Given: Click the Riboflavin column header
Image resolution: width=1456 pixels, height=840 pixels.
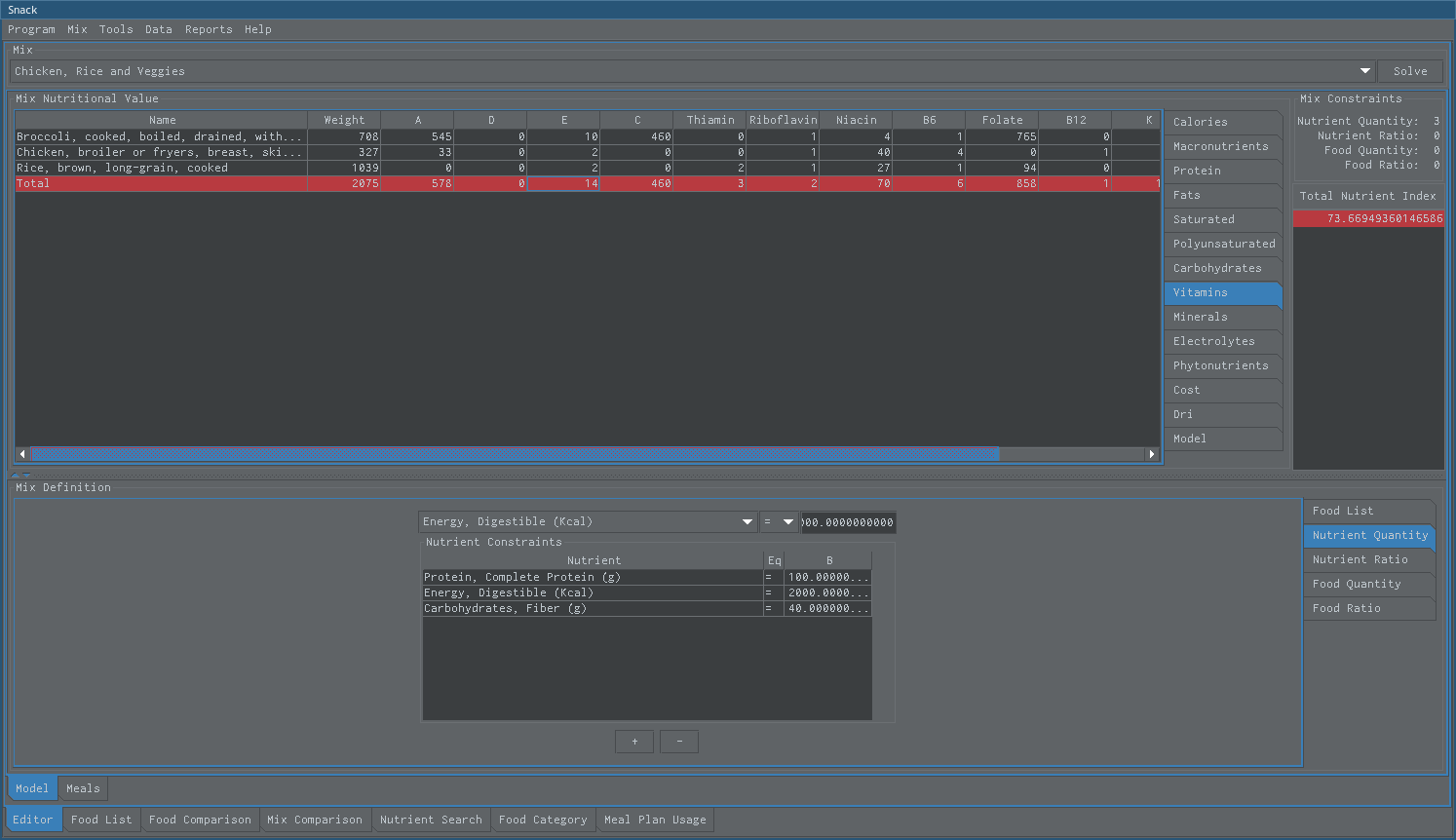Looking at the screenshot, I should [x=783, y=120].
